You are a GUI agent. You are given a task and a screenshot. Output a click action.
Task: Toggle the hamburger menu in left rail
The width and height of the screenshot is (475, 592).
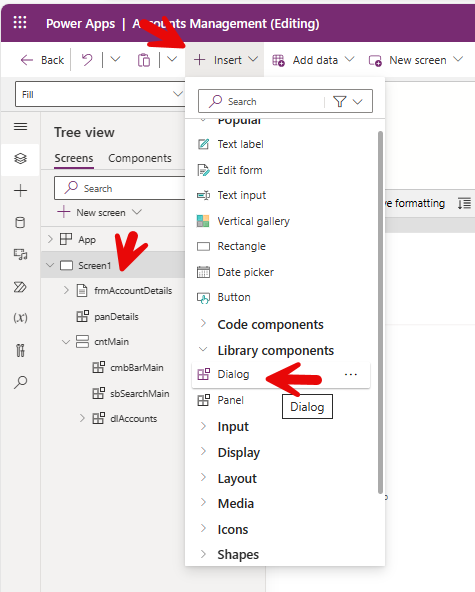click(x=20, y=126)
